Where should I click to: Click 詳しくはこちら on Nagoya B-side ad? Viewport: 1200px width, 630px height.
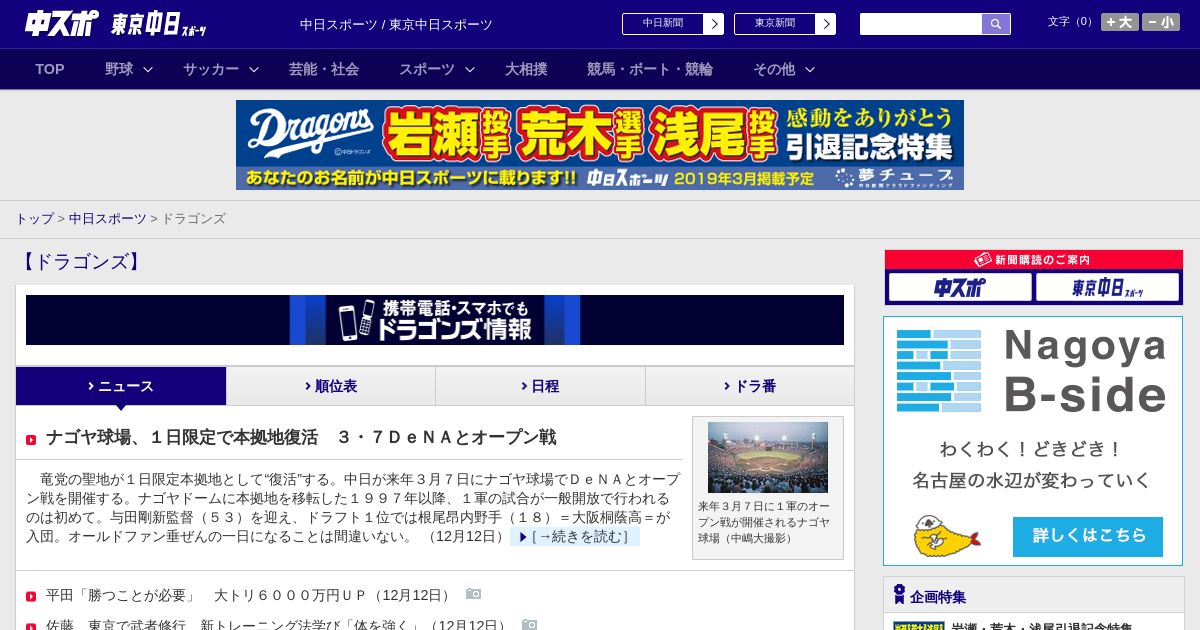(x=1088, y=536)
